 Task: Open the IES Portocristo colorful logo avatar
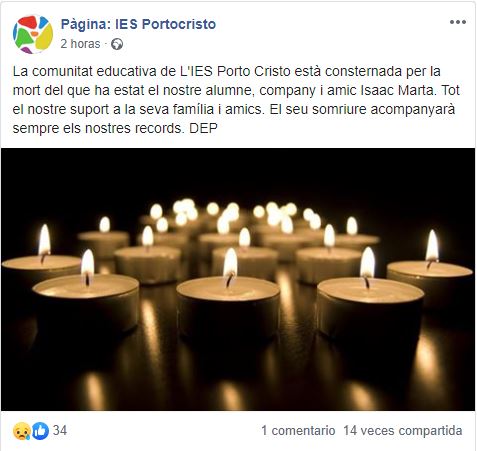click(33, 34)
